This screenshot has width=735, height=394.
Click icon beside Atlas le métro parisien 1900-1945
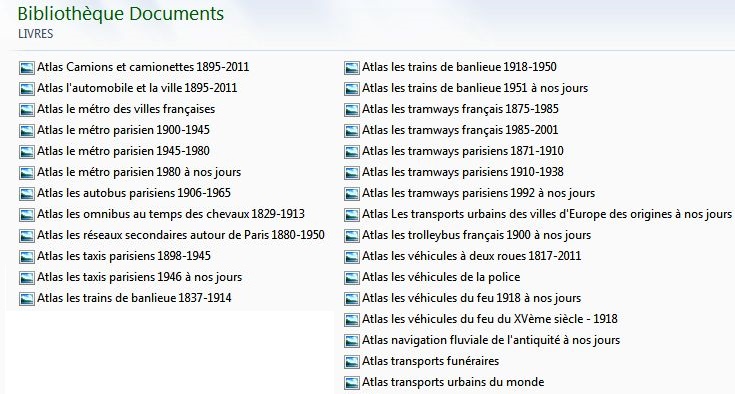[x=27, y=131]
